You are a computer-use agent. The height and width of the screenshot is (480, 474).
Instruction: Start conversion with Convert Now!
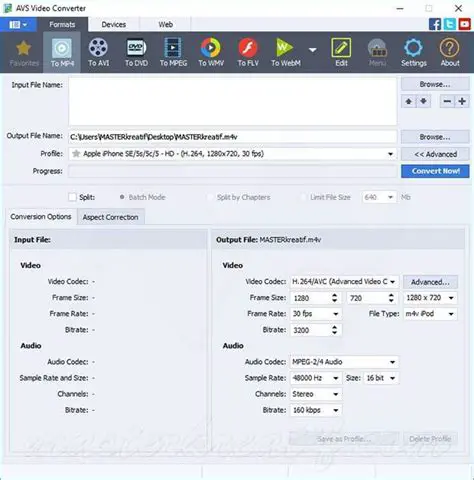(x=435, y=171)
